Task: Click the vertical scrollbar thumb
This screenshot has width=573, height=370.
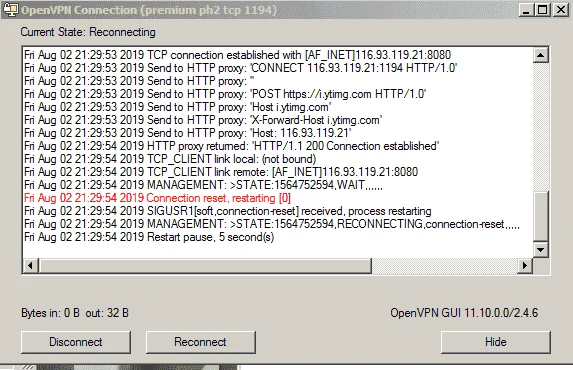Action: [540, 216]
